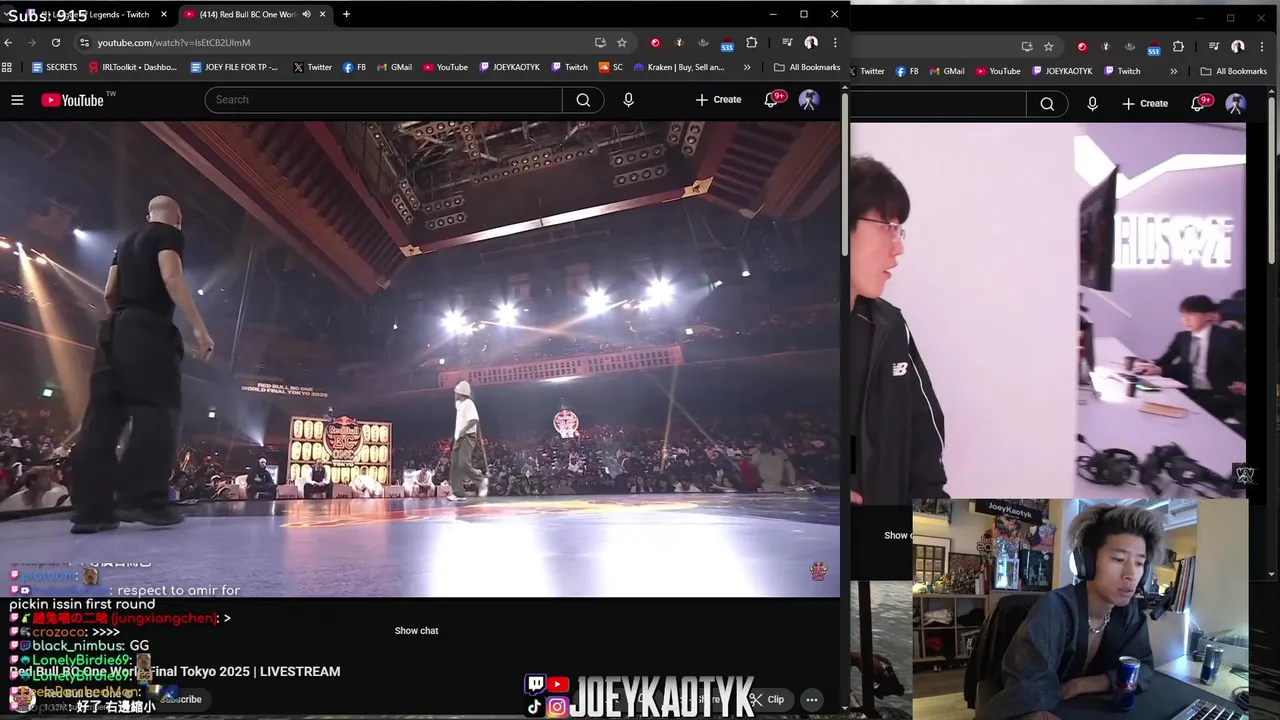Open the All Bookmarks folder in front window
1280x720 pixels.
807,68
